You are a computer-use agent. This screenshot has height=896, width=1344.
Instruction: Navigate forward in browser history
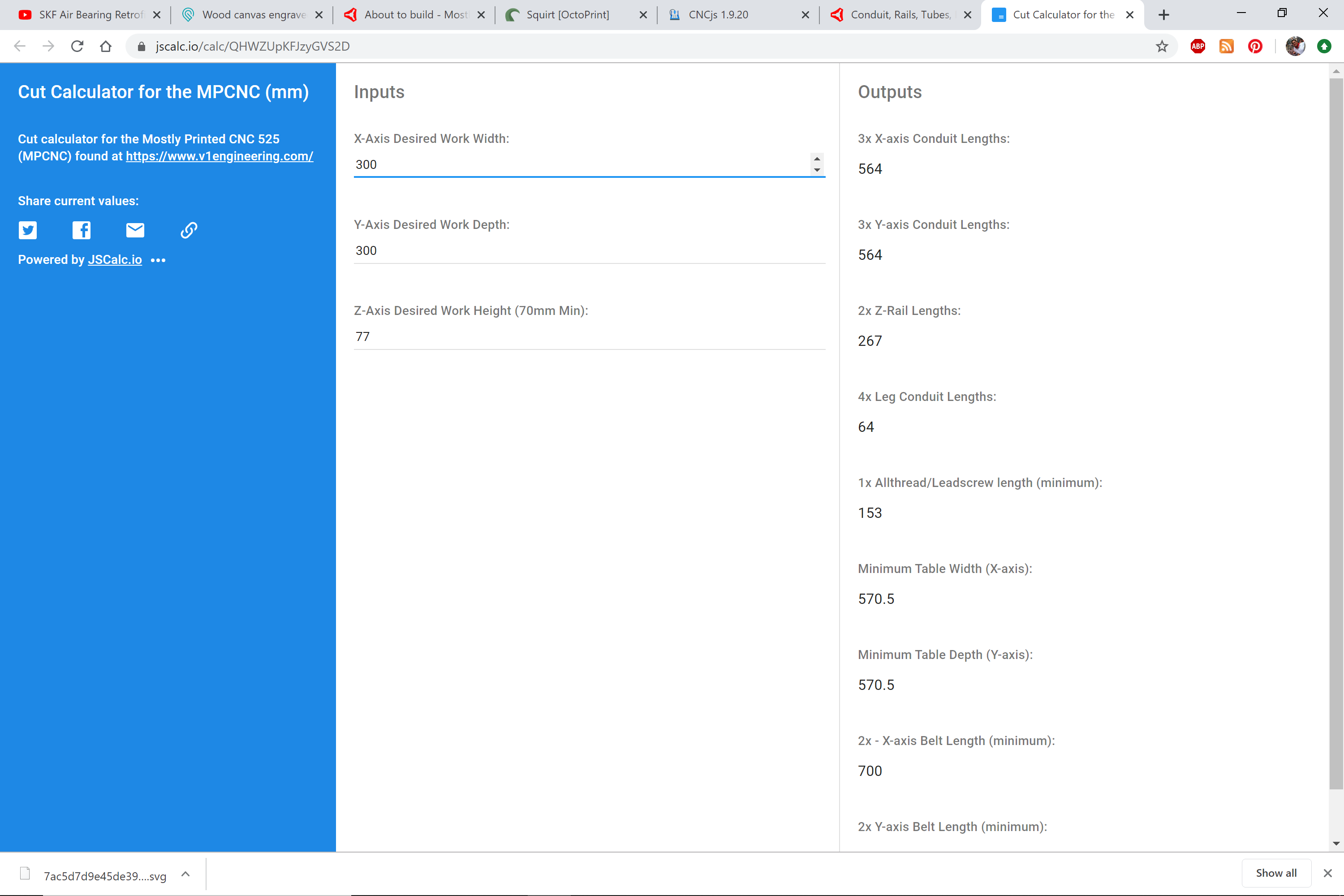coord(48,46)
